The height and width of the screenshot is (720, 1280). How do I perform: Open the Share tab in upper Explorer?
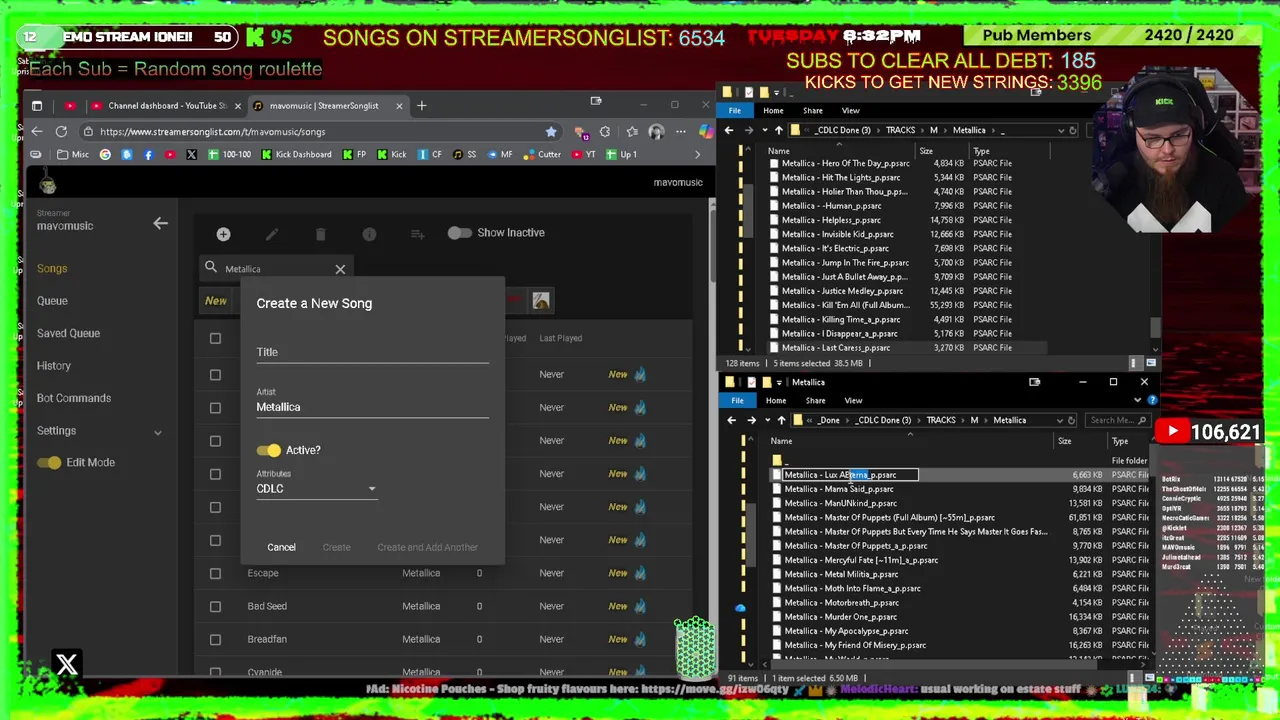(812, 110)
